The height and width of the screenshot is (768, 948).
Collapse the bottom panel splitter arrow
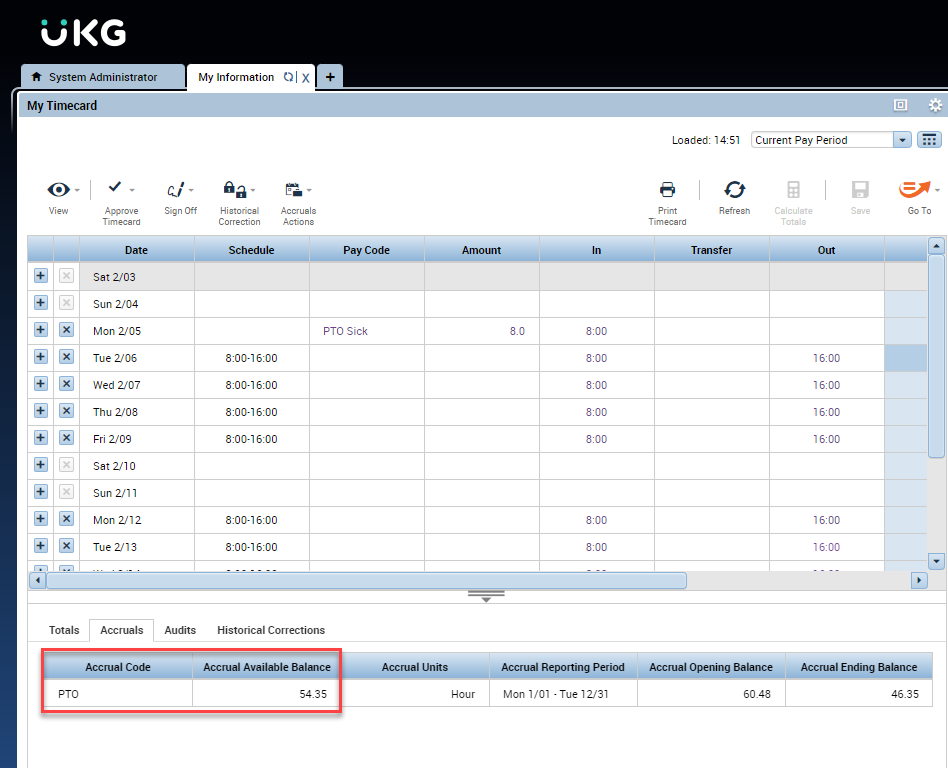coord(486,596)
